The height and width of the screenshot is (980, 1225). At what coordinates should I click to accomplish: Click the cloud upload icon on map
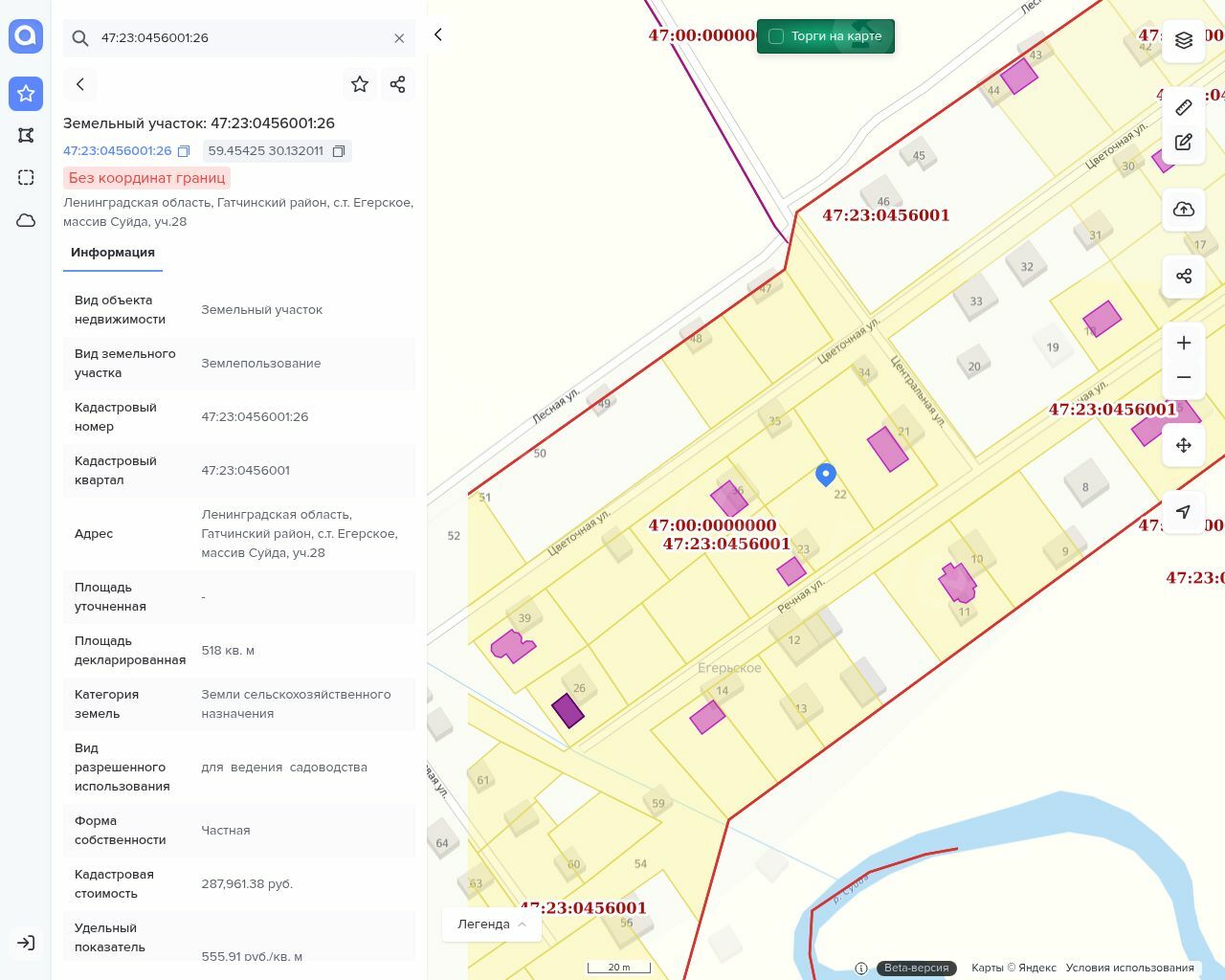(x=1184, y=210)
